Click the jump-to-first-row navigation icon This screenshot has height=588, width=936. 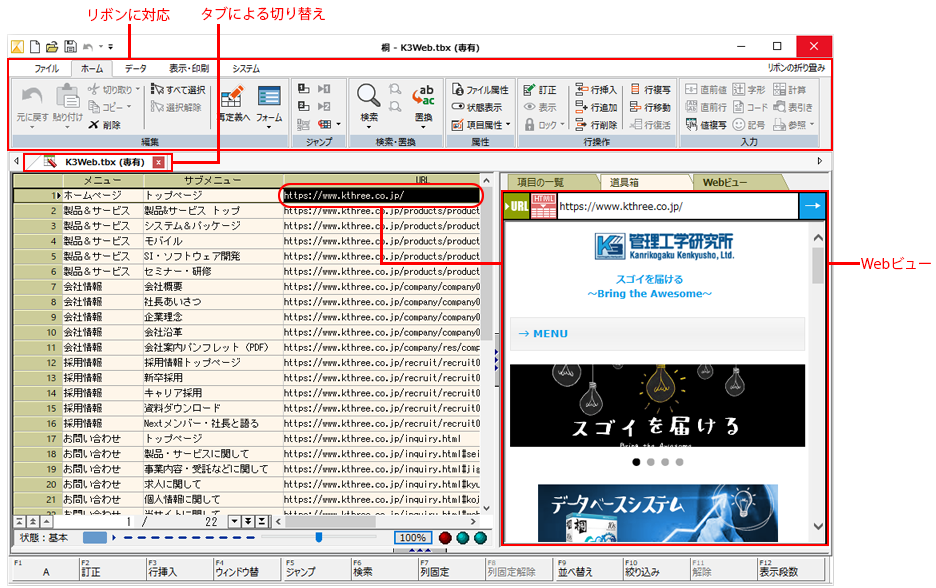coord(20,521)
